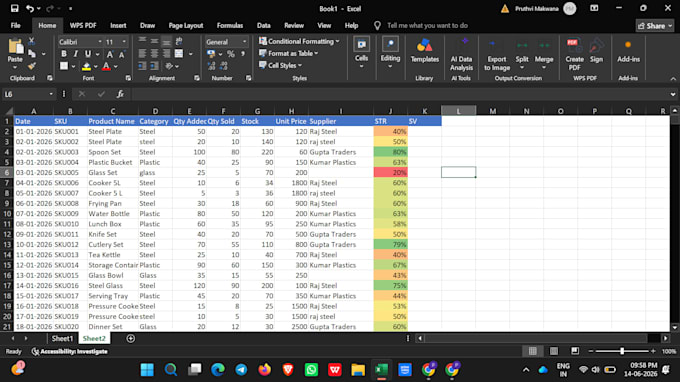Image resolution: width=680 pixels, height=382 pixels.
Task: Open the General number format dropdown
Action: 244,42
